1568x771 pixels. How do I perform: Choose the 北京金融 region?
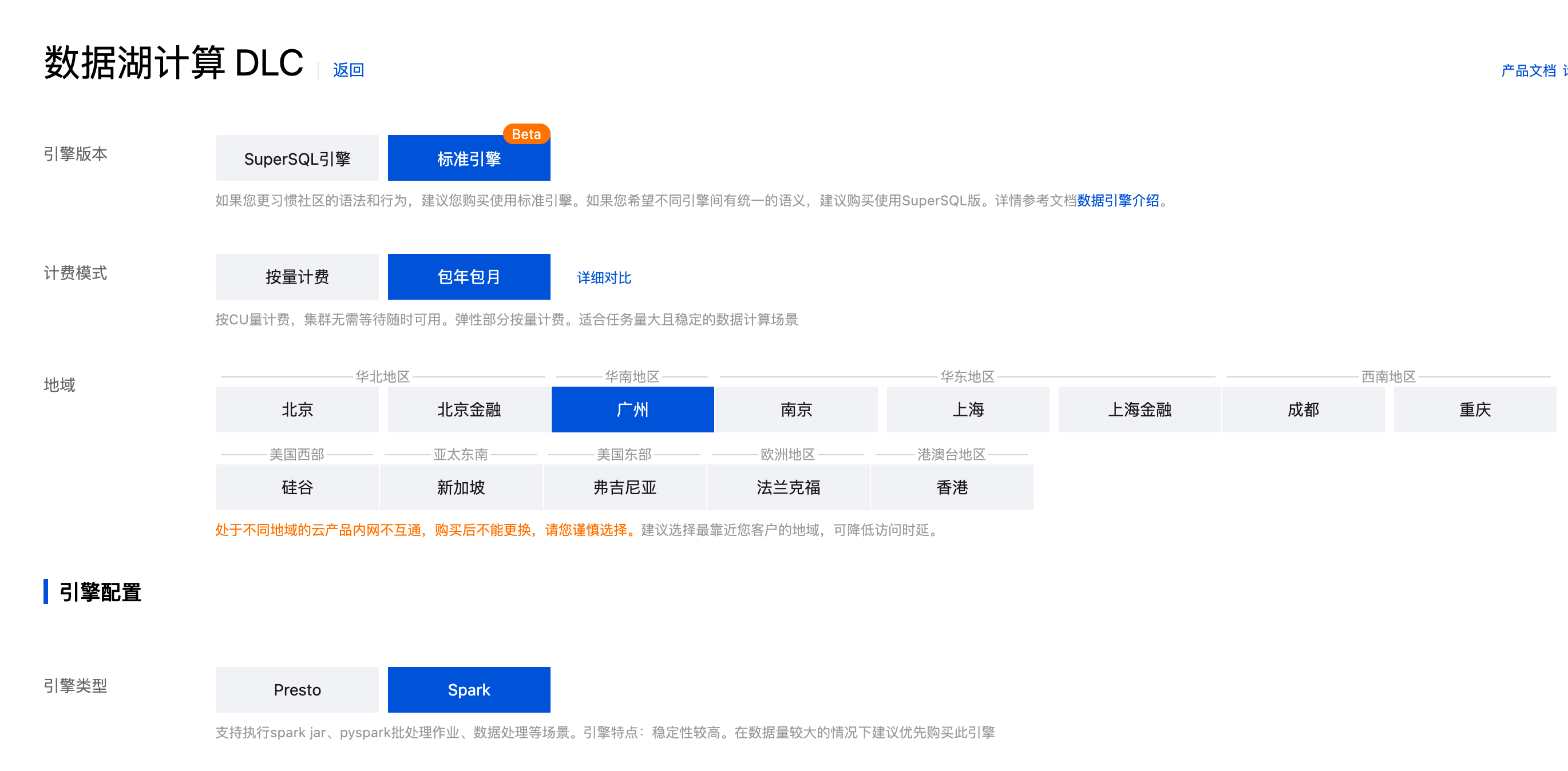pos(469,410)
